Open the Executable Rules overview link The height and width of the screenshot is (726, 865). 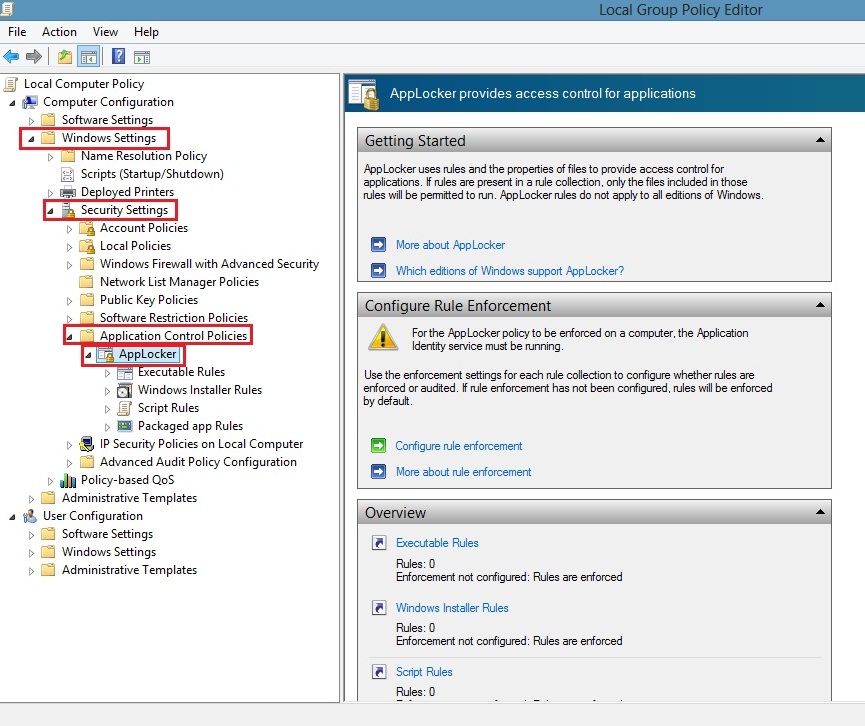[437, 543]
